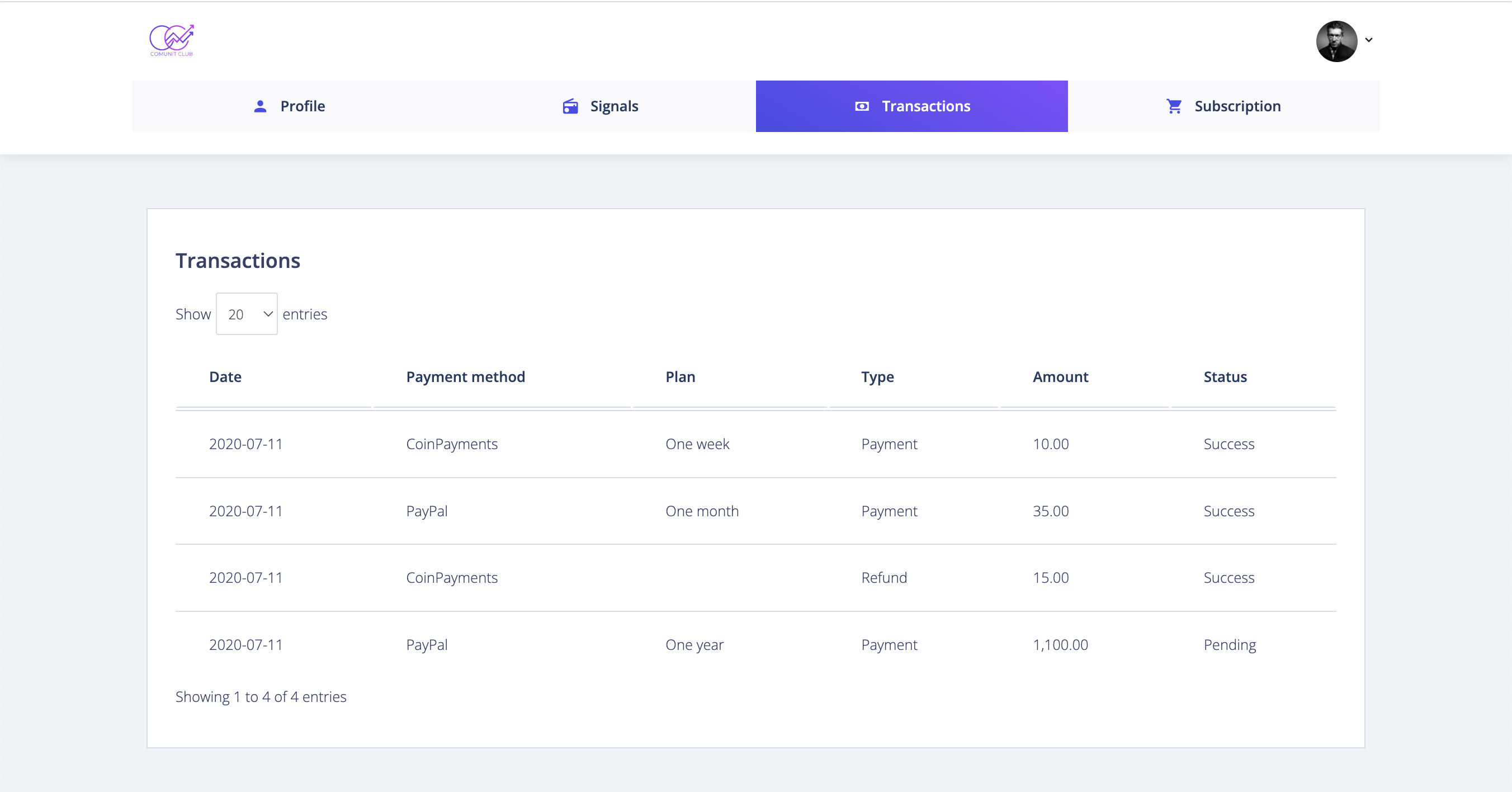Screen dimensions: 1512x792
Task: Click the One year plan cell
Action: (x=694, y=645)
